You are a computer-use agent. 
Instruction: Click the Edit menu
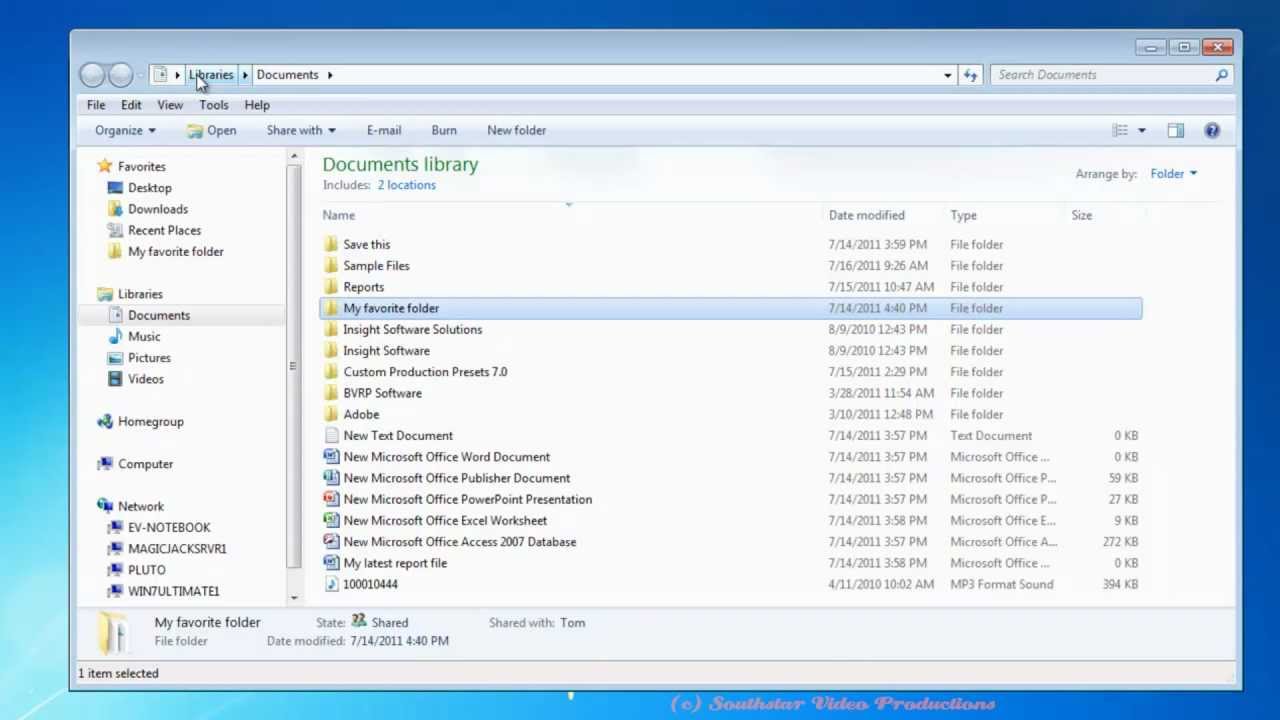coord(131,104)
